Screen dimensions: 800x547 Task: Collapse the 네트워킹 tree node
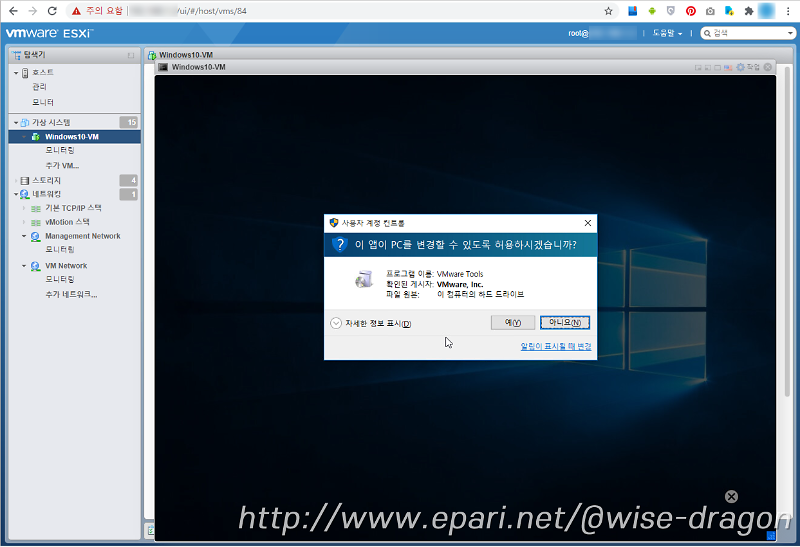(16, 194)
